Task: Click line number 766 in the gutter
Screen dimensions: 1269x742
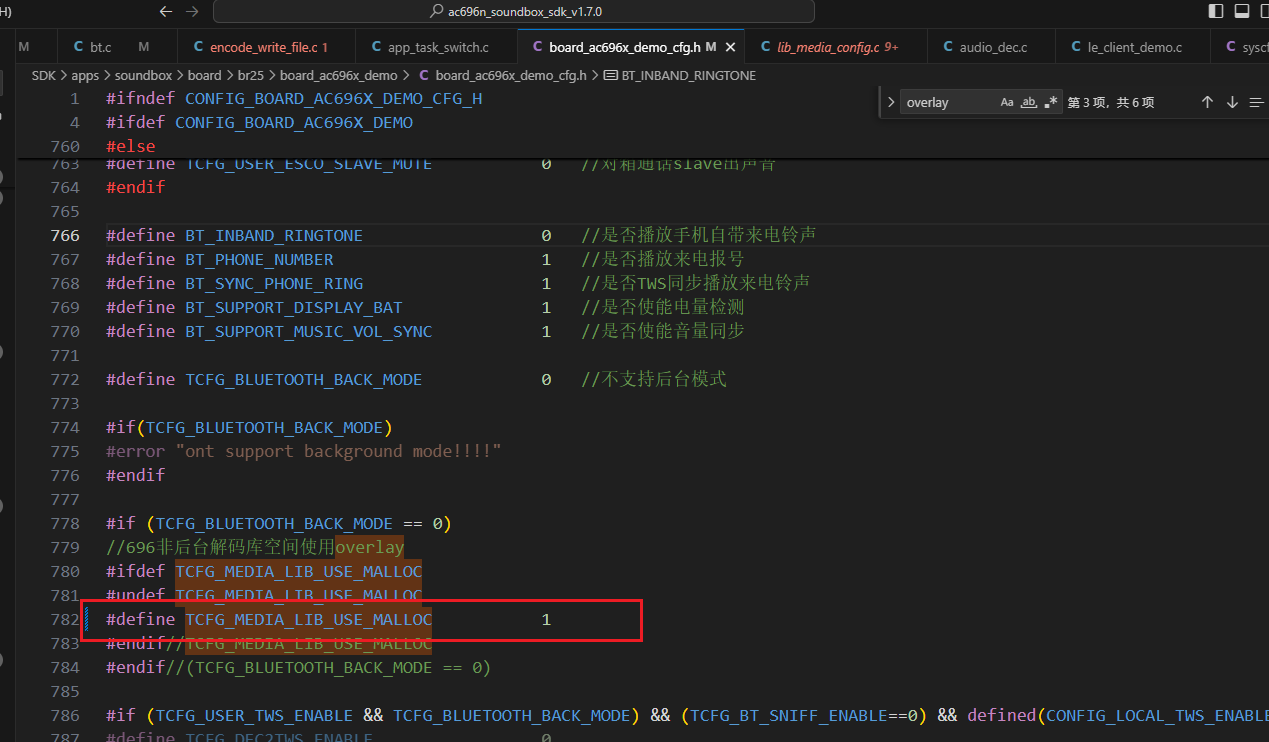Action: pyautogui.click(x=64, y=236)
